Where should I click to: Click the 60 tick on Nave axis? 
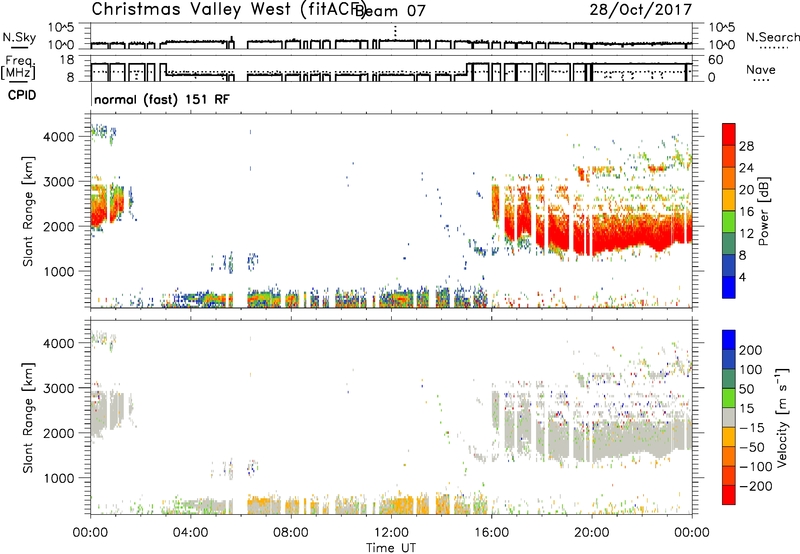coord(716,60)
